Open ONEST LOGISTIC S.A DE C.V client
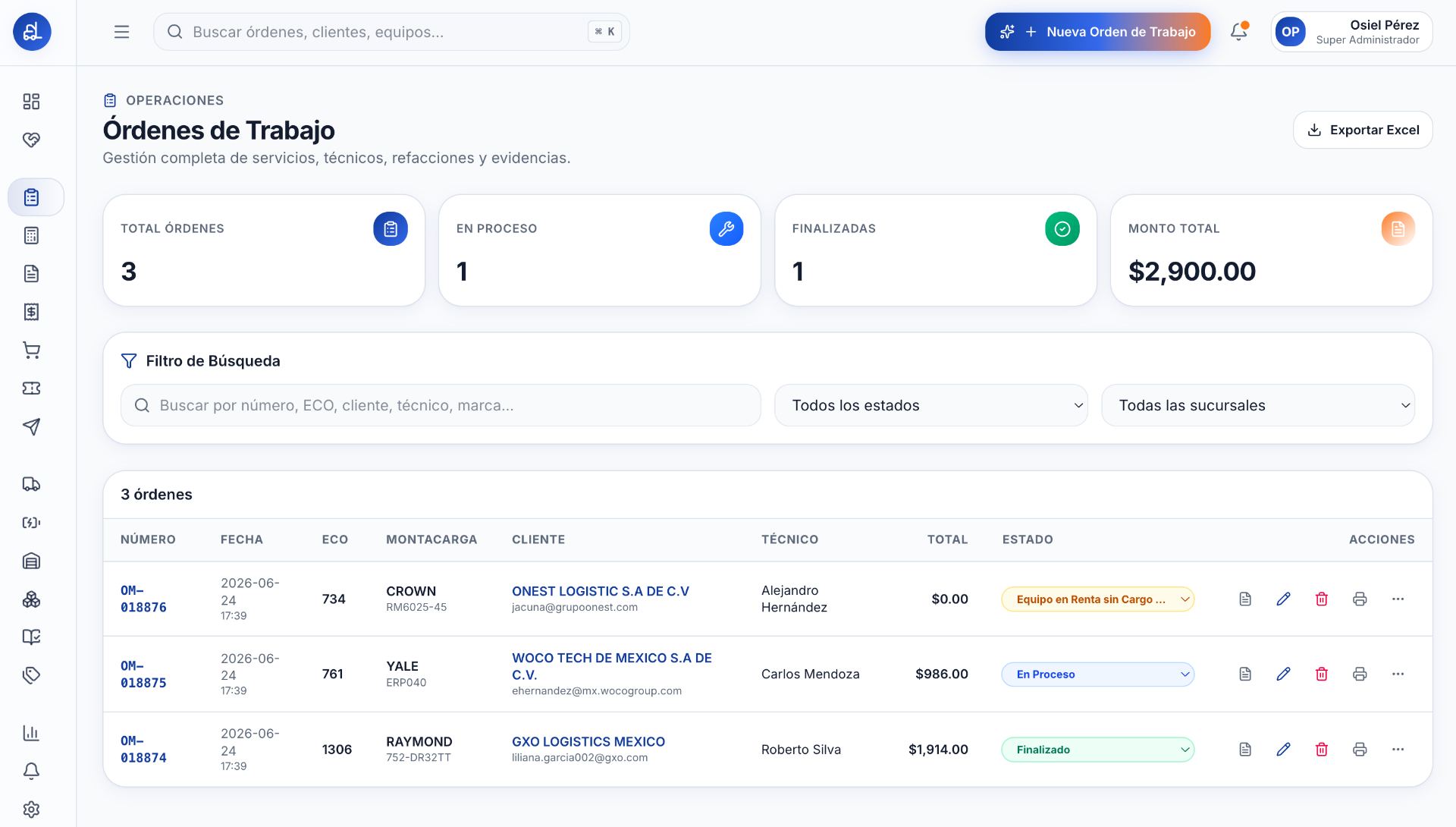 click(x=601, y=591)
